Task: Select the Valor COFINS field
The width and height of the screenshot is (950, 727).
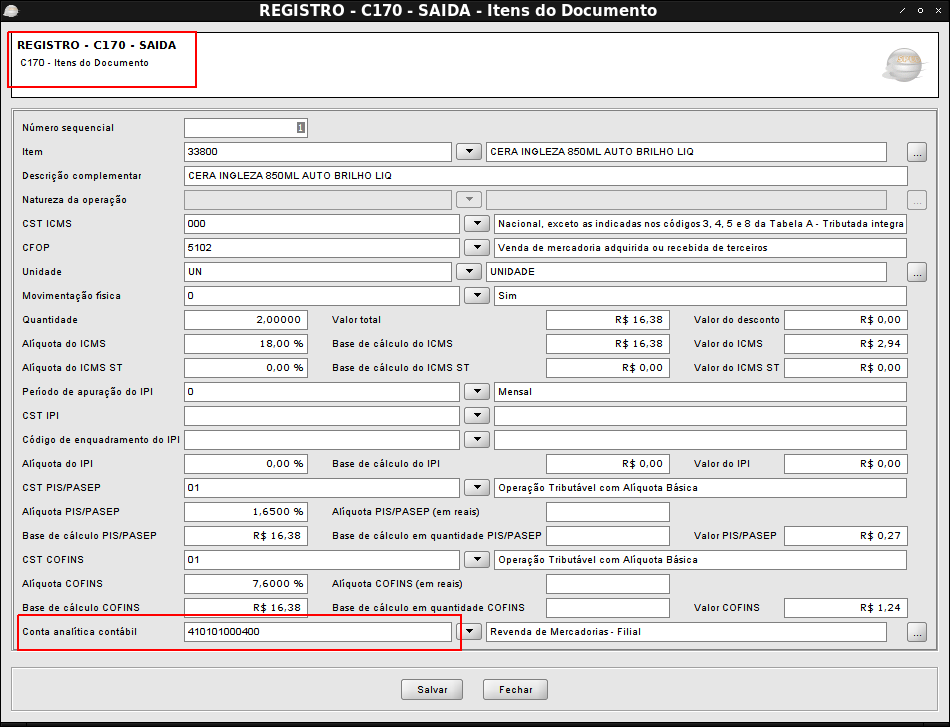Action: [846, 608]
